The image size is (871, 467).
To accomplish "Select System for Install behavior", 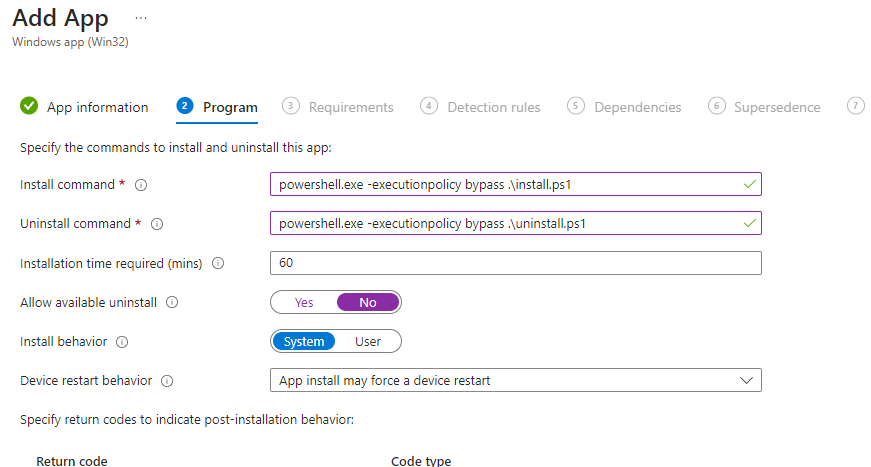I will tap(304, 342).
